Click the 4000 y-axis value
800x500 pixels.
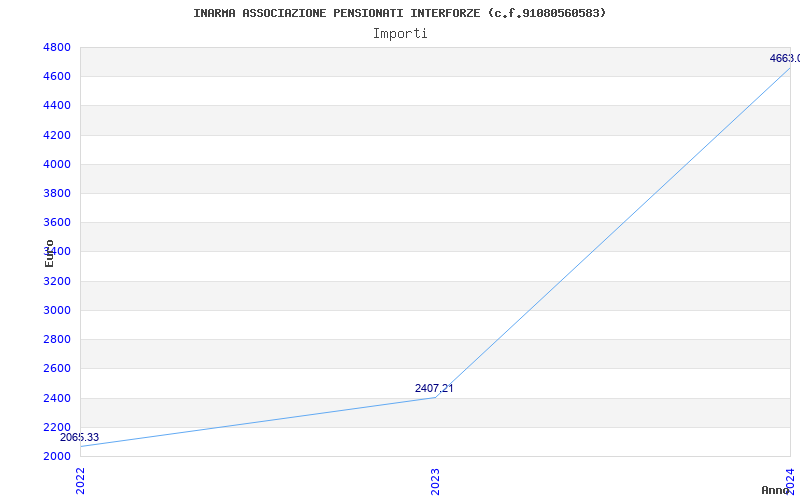[57, 164]
